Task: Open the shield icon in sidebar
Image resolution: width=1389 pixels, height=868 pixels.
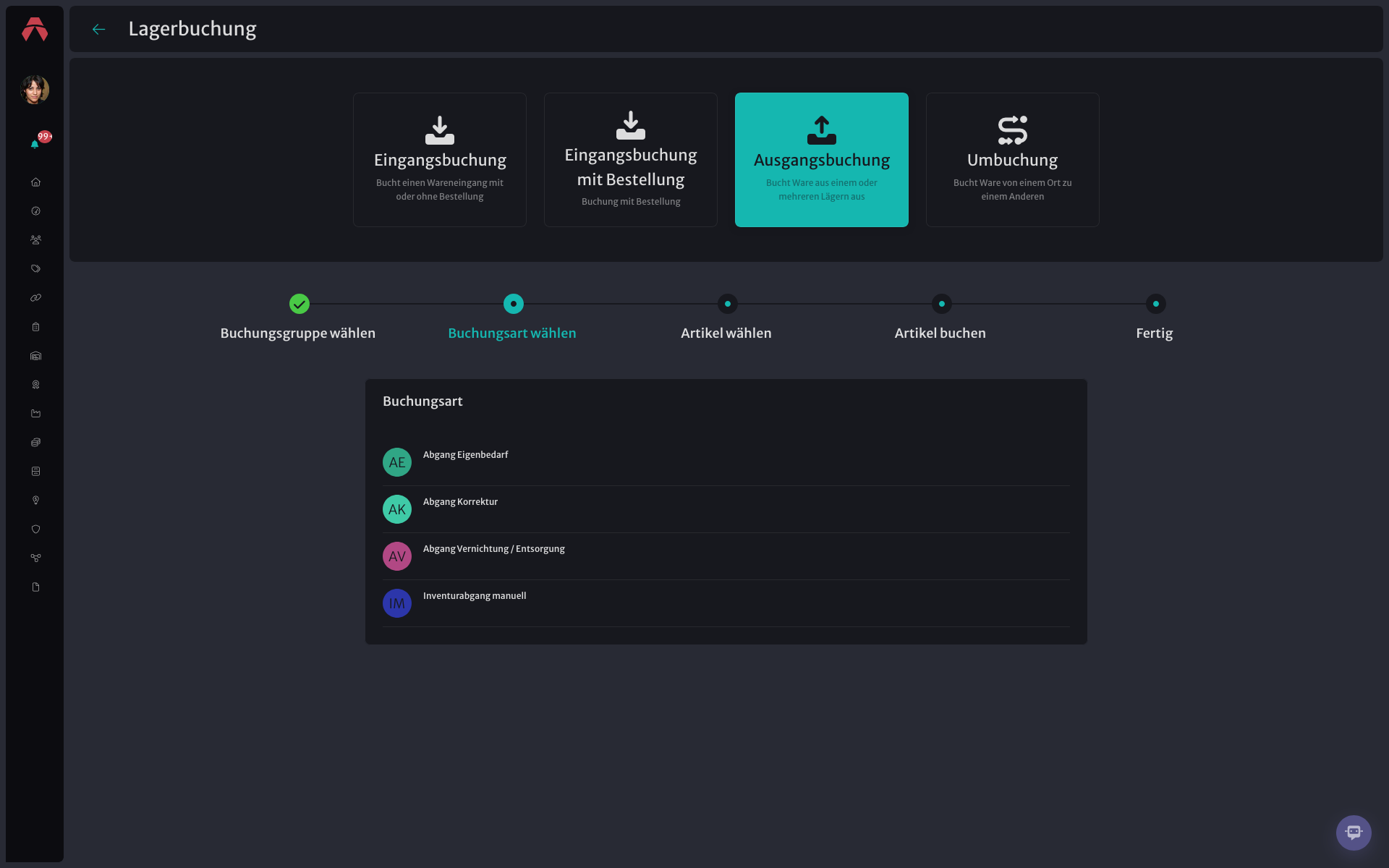Action: click(35, 529)
